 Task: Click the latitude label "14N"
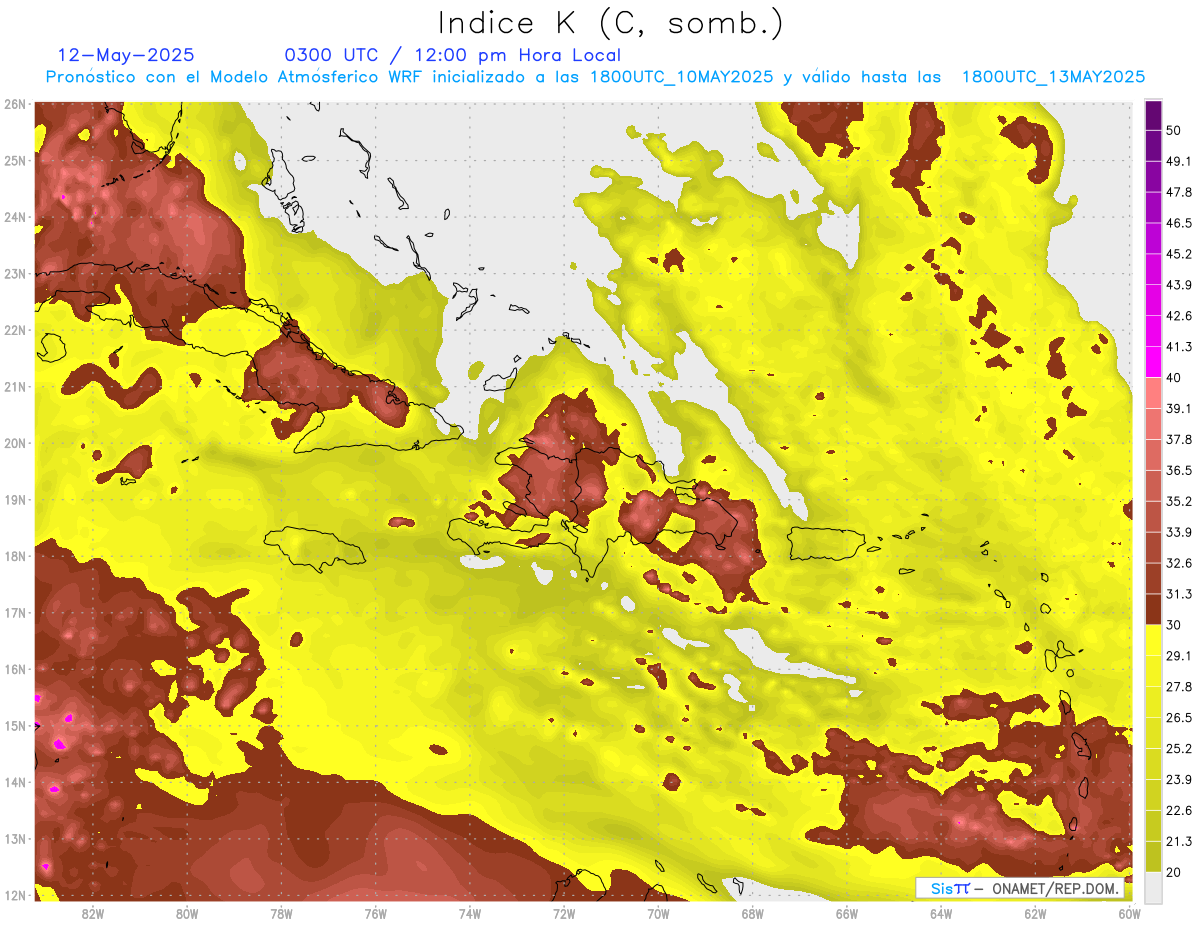click(15, 782)
